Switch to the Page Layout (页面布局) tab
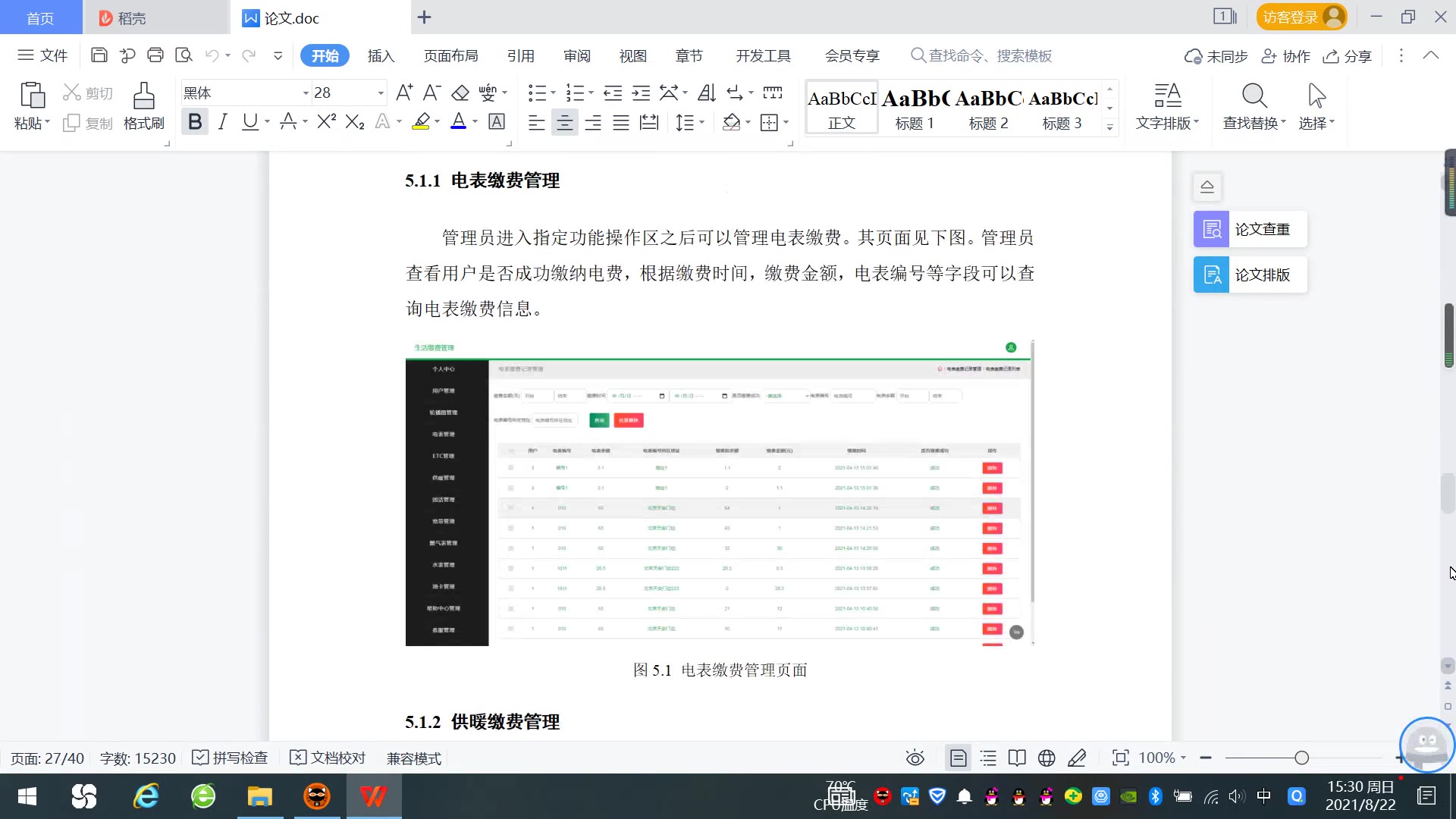 pyautogui.click(x=450, y=55)
